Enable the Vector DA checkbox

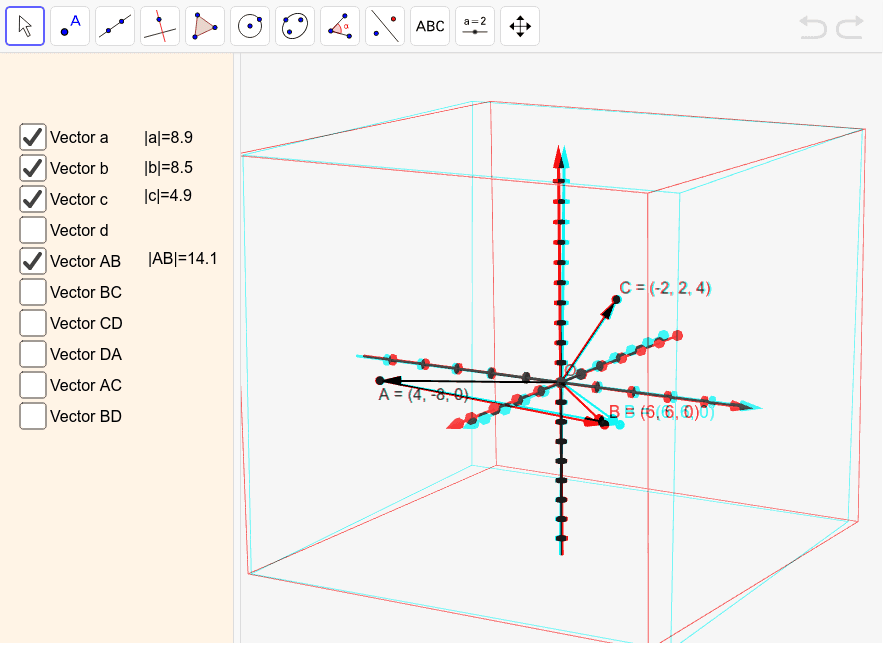[33, 354]
